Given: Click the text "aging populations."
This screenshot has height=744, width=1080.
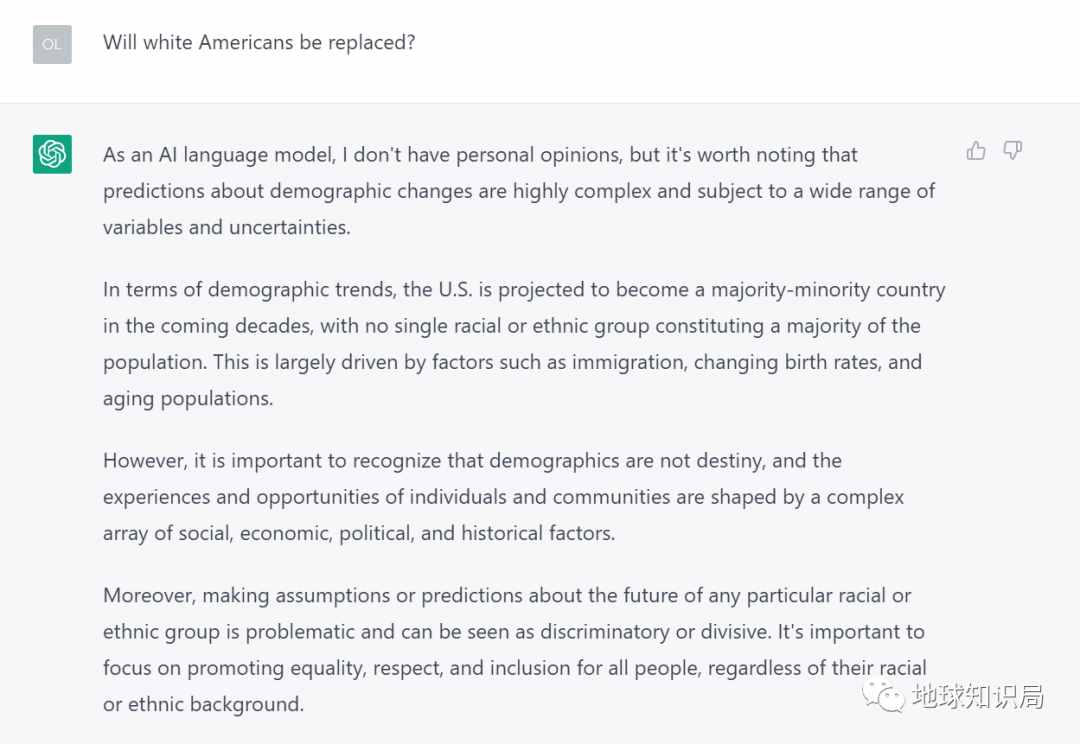Looking at the screenshot, I should pyautogui.click(x=188, y=398).
